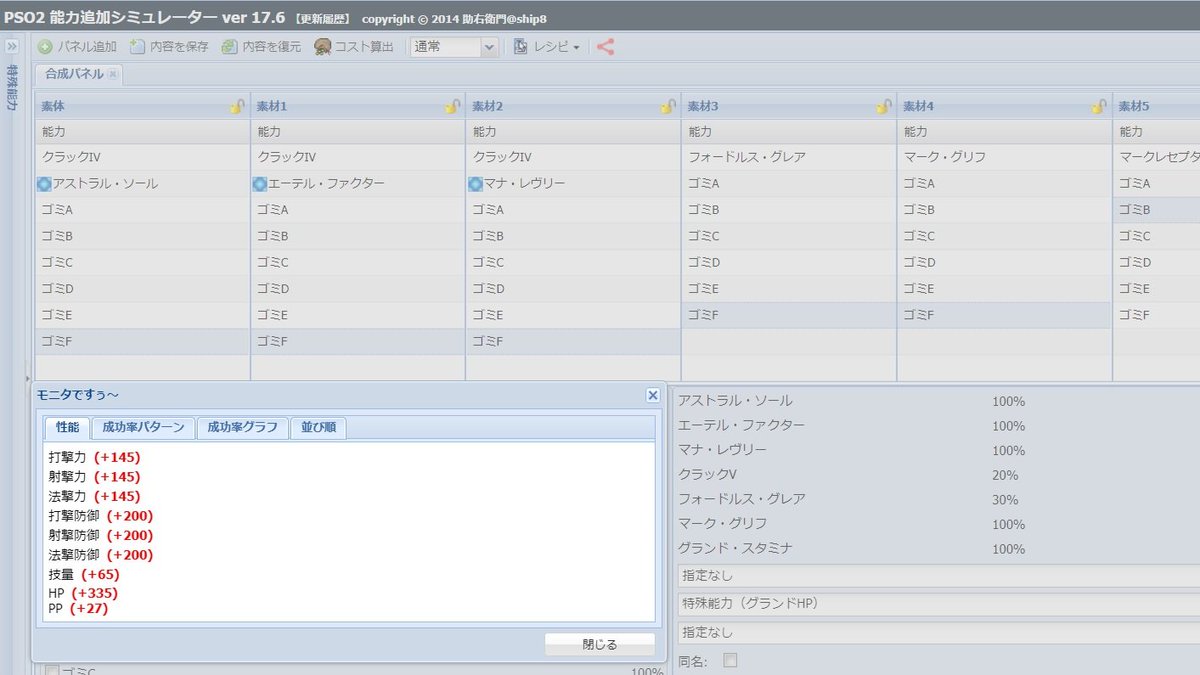The width and height of the screenshot is (1200, 675).
Task: Click the collapse handle left of the monitor dialog
Action: [27, 380]
